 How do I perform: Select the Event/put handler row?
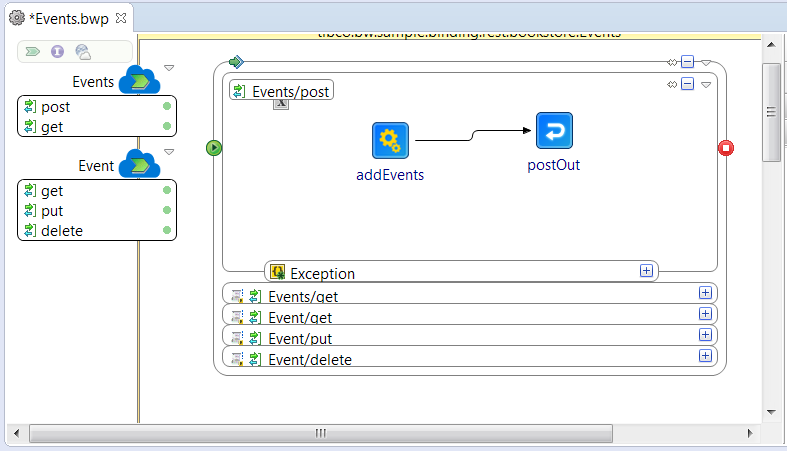point(470,336)
